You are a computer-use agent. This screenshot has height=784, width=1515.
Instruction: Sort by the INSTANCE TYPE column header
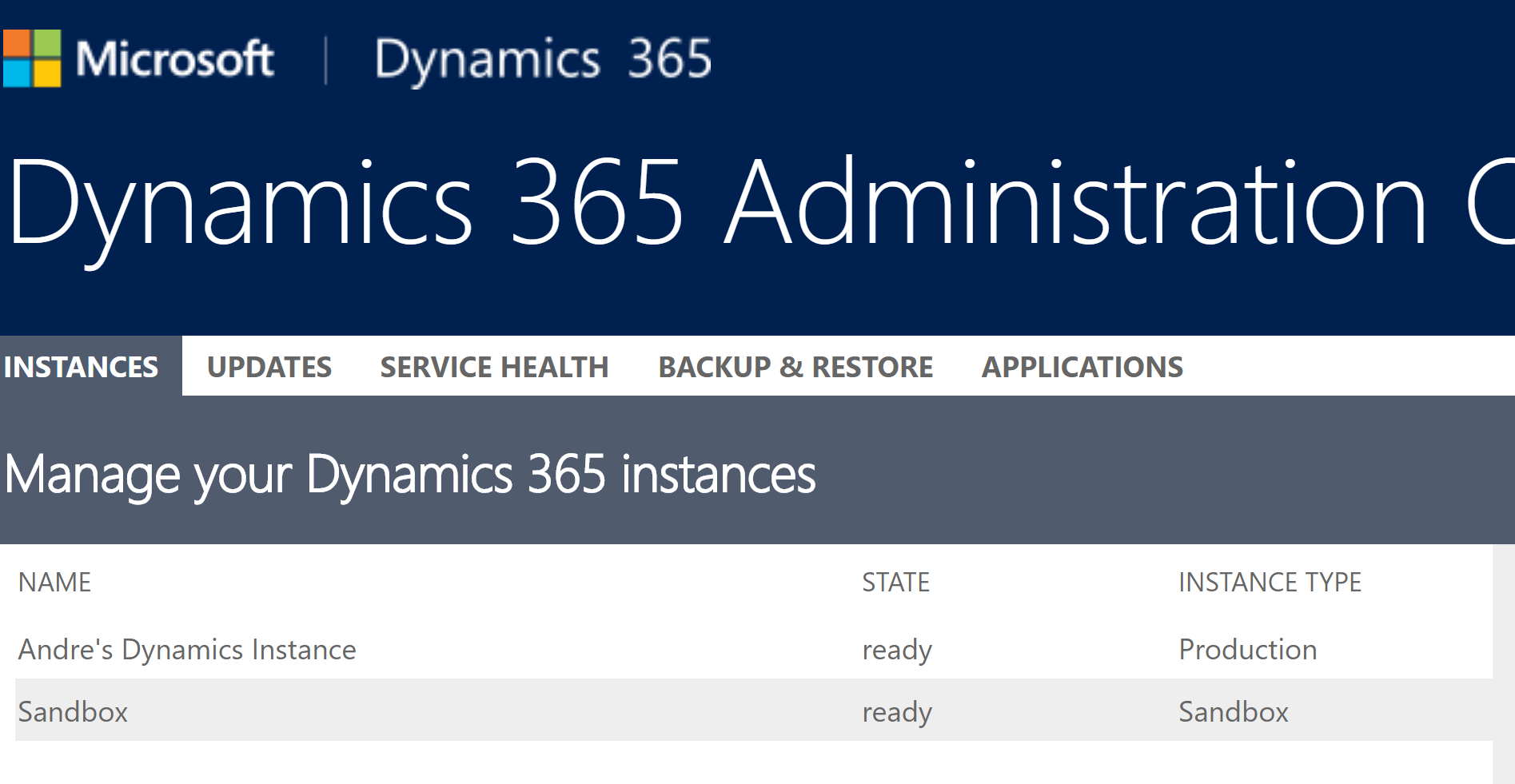point(1270,583)
